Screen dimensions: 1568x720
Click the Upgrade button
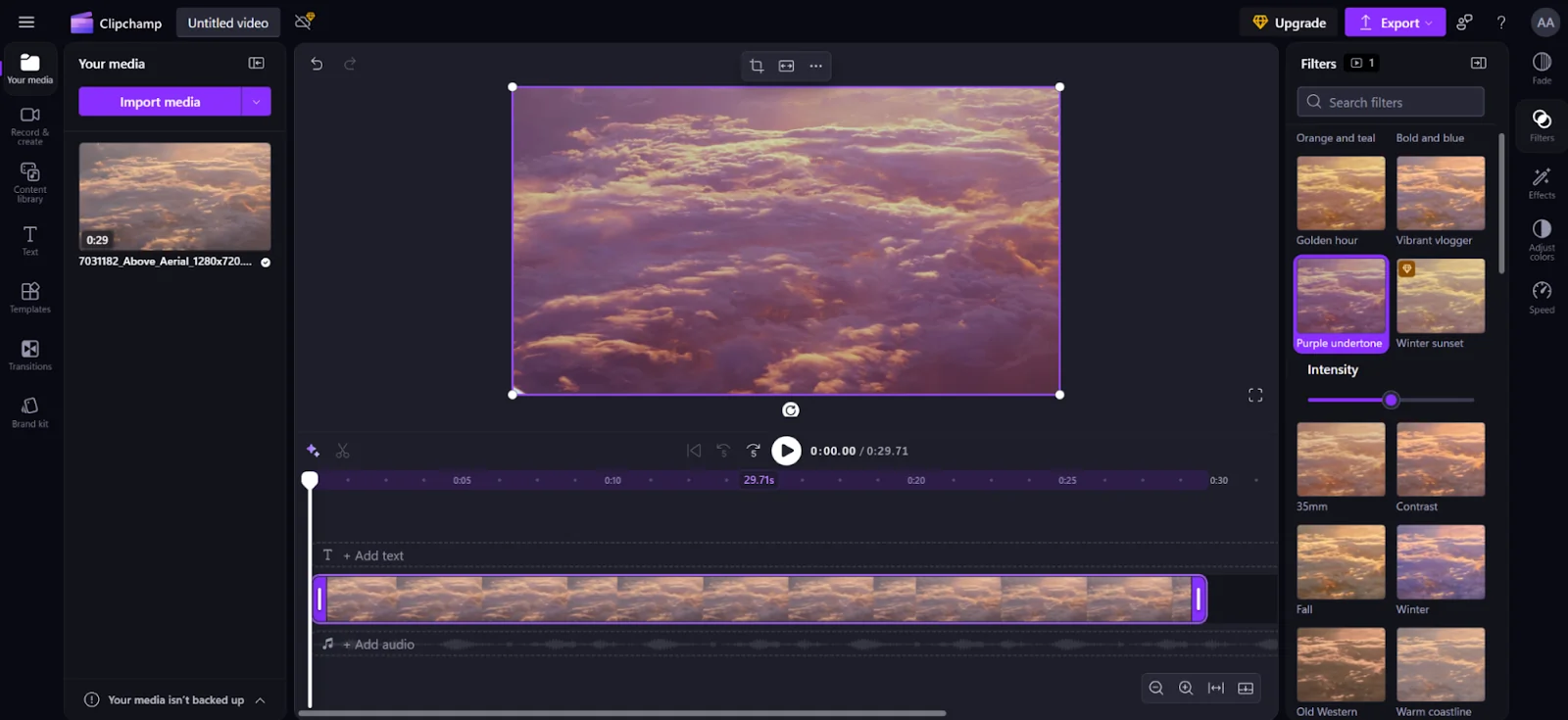click(x=1289, y=23)
